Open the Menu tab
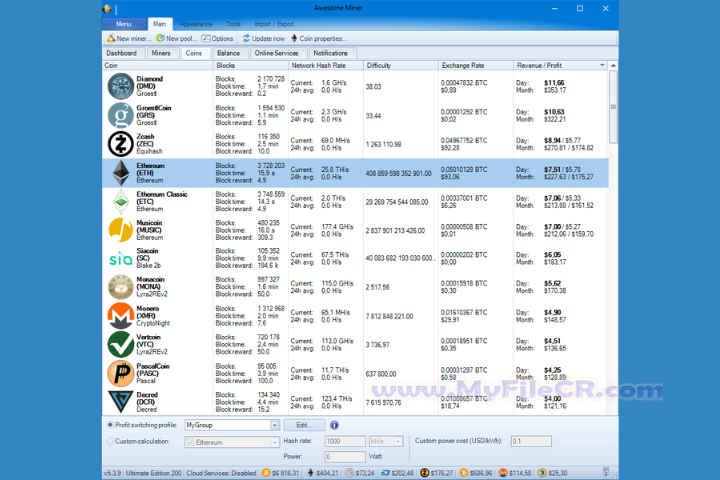Viewport: 720px width, 480px height. click(x=124, y=24)
